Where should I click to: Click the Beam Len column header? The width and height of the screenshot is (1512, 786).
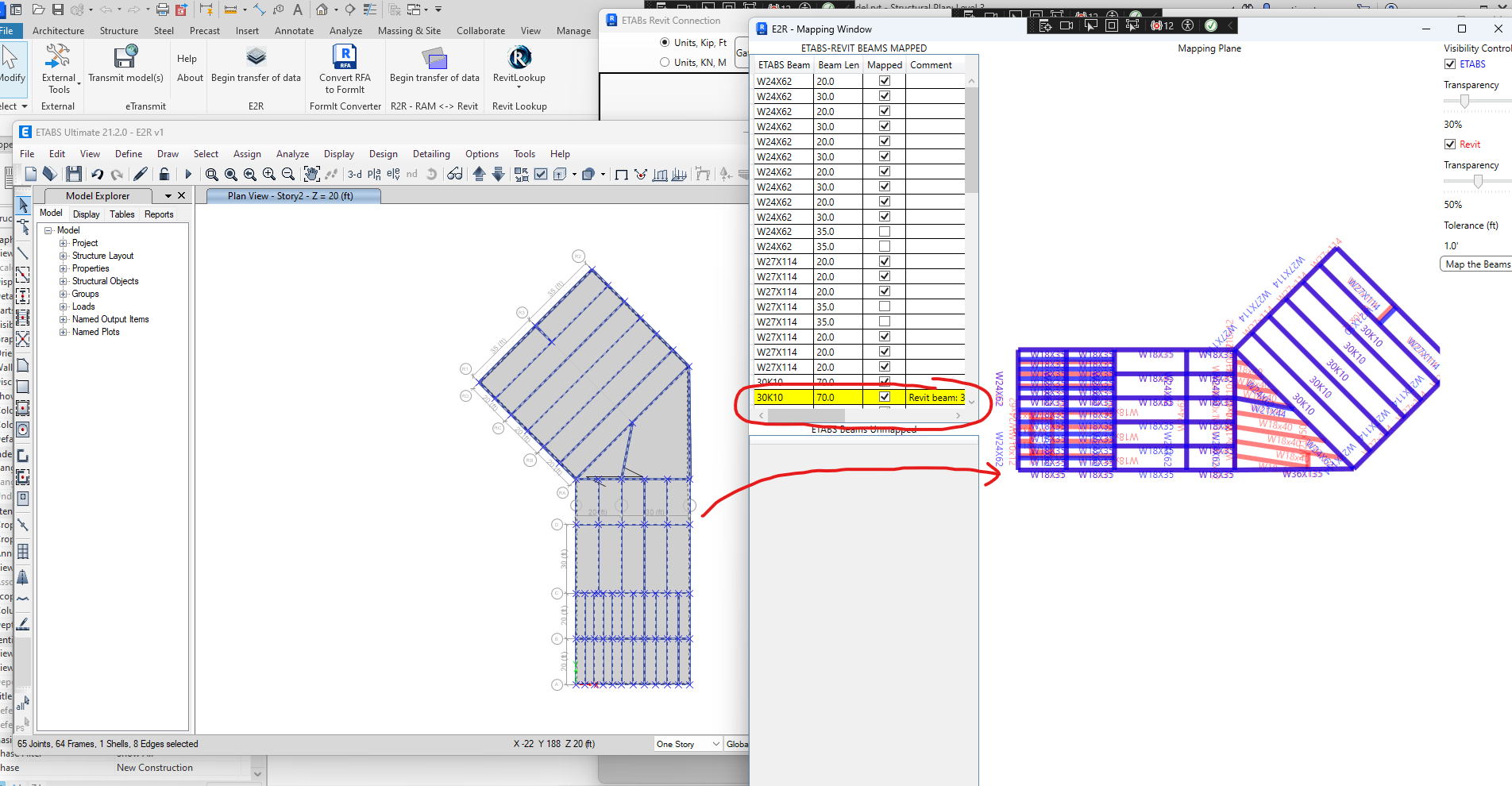tap(839, 65)
